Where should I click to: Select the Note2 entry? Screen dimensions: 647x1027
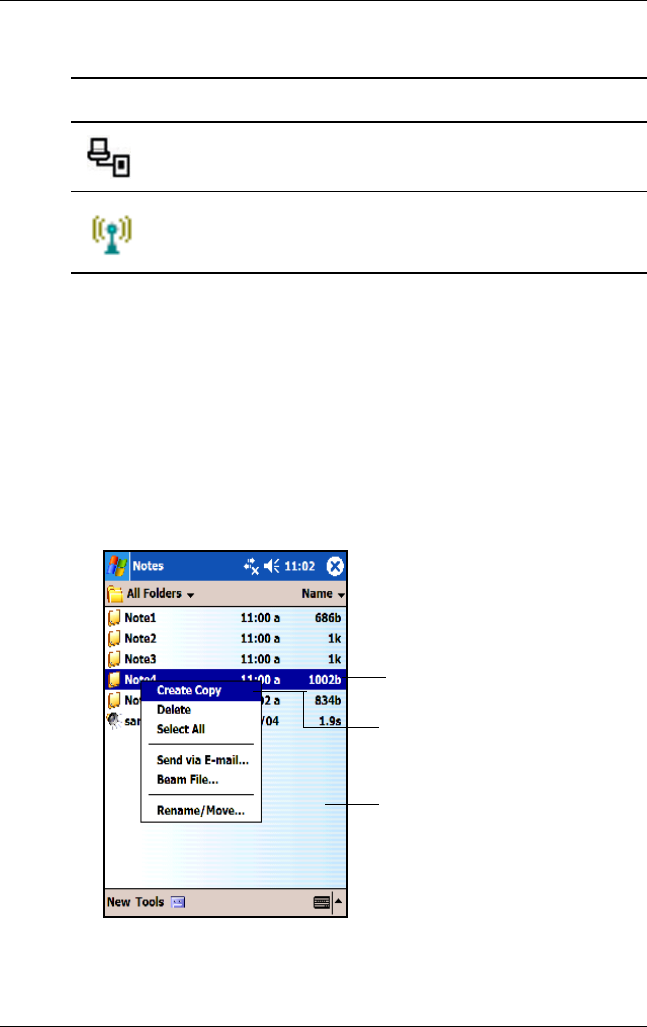[x=225, y=639]
